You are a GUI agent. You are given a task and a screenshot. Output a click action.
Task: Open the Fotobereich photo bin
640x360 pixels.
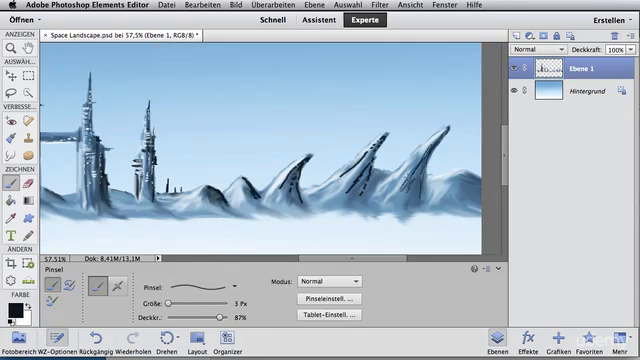click(x=19, y=342)
